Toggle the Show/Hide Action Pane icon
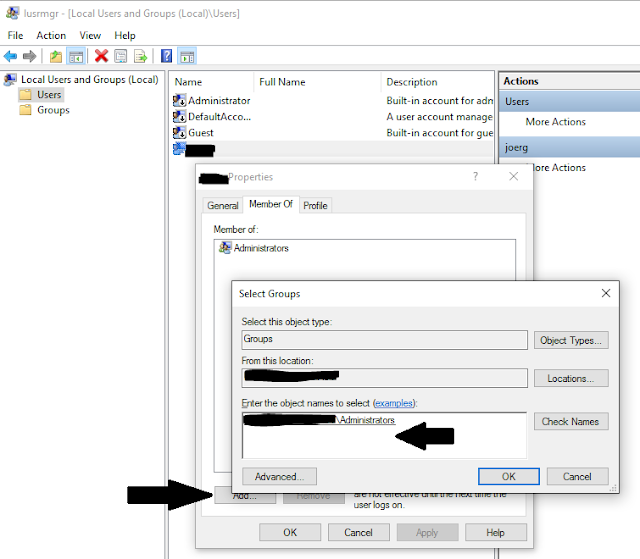The width and height of the screenshot is (640, 559). click(187, 56)
